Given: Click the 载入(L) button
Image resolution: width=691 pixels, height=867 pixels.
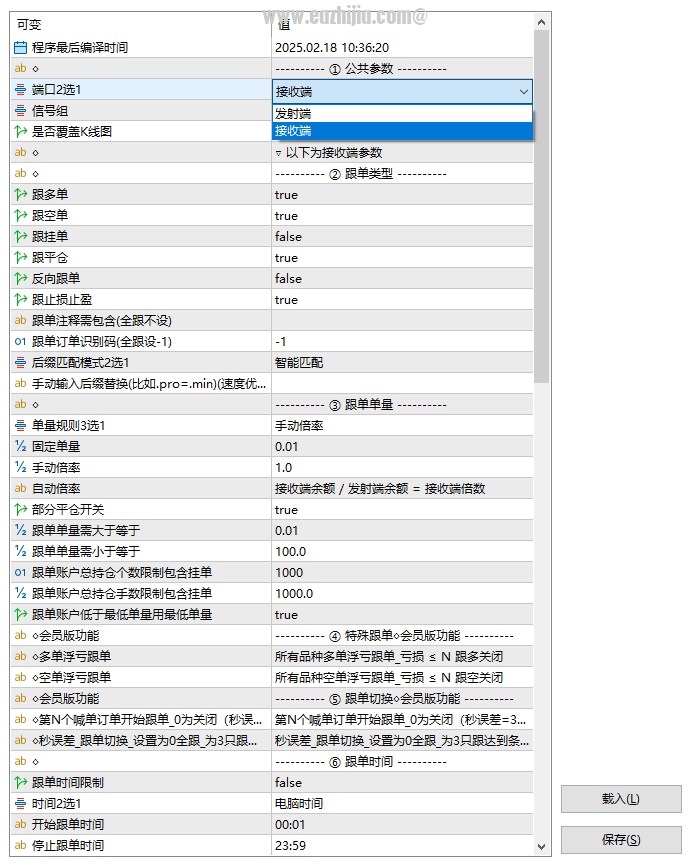Looking at the screenshot, I should pyautogui.click(x=621, y=798).
